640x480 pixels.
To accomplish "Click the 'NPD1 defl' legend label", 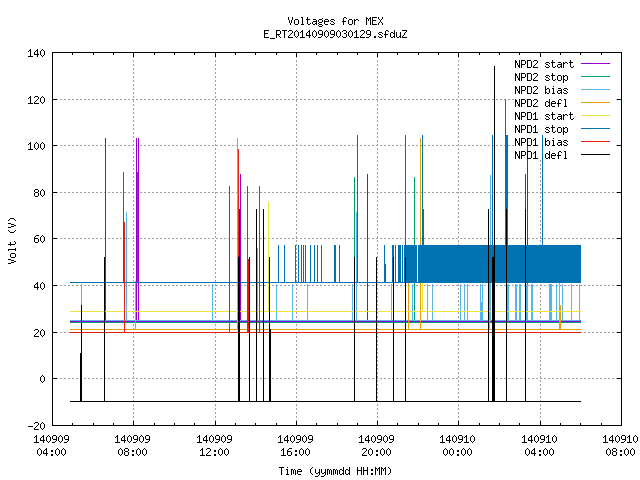I will pos(541,156).
